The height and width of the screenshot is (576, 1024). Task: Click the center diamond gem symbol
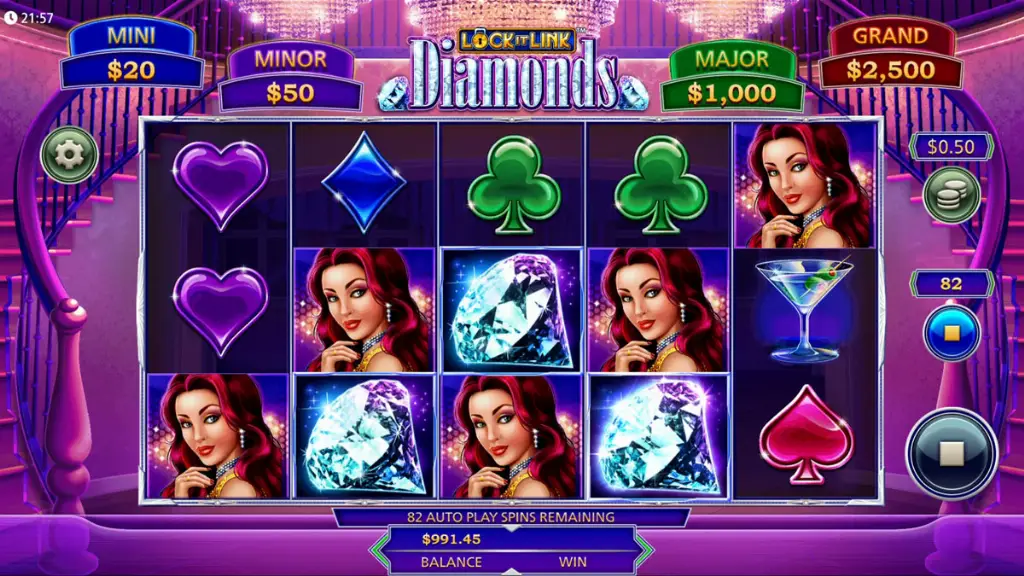point(511,310)
